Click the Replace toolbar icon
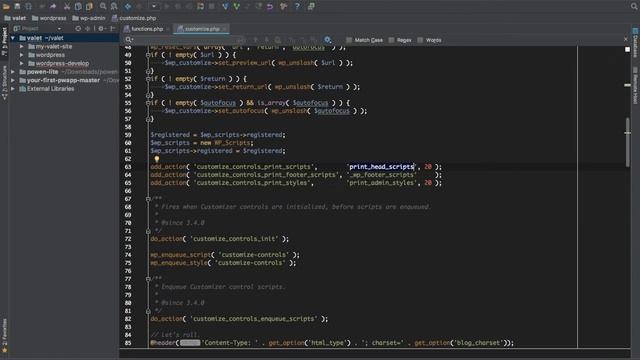 pyautogui.click(x=114, y=6)
